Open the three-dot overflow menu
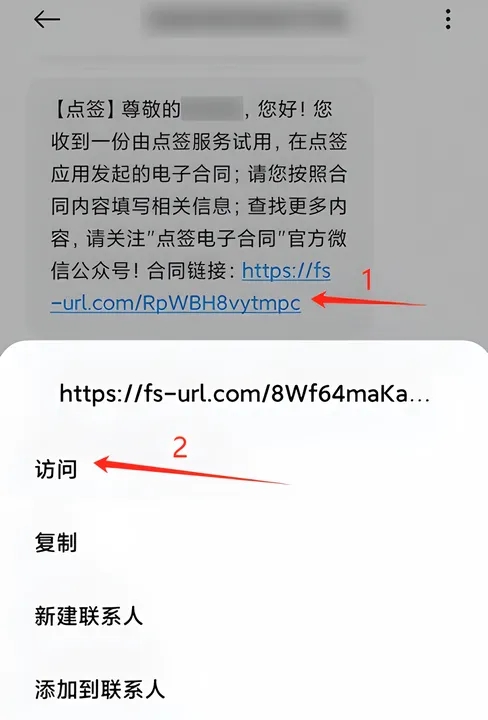The height and width of the screenshot is (720, 488). click(448, 19)
